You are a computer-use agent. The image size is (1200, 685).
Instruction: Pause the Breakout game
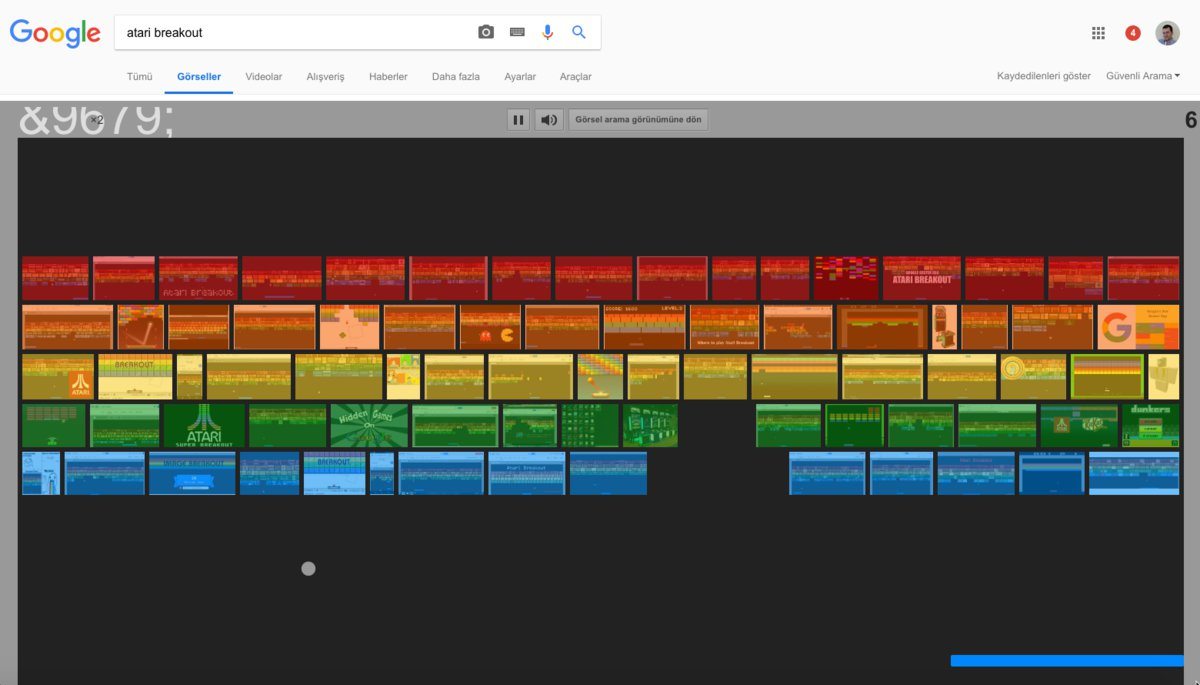(518, 120)
